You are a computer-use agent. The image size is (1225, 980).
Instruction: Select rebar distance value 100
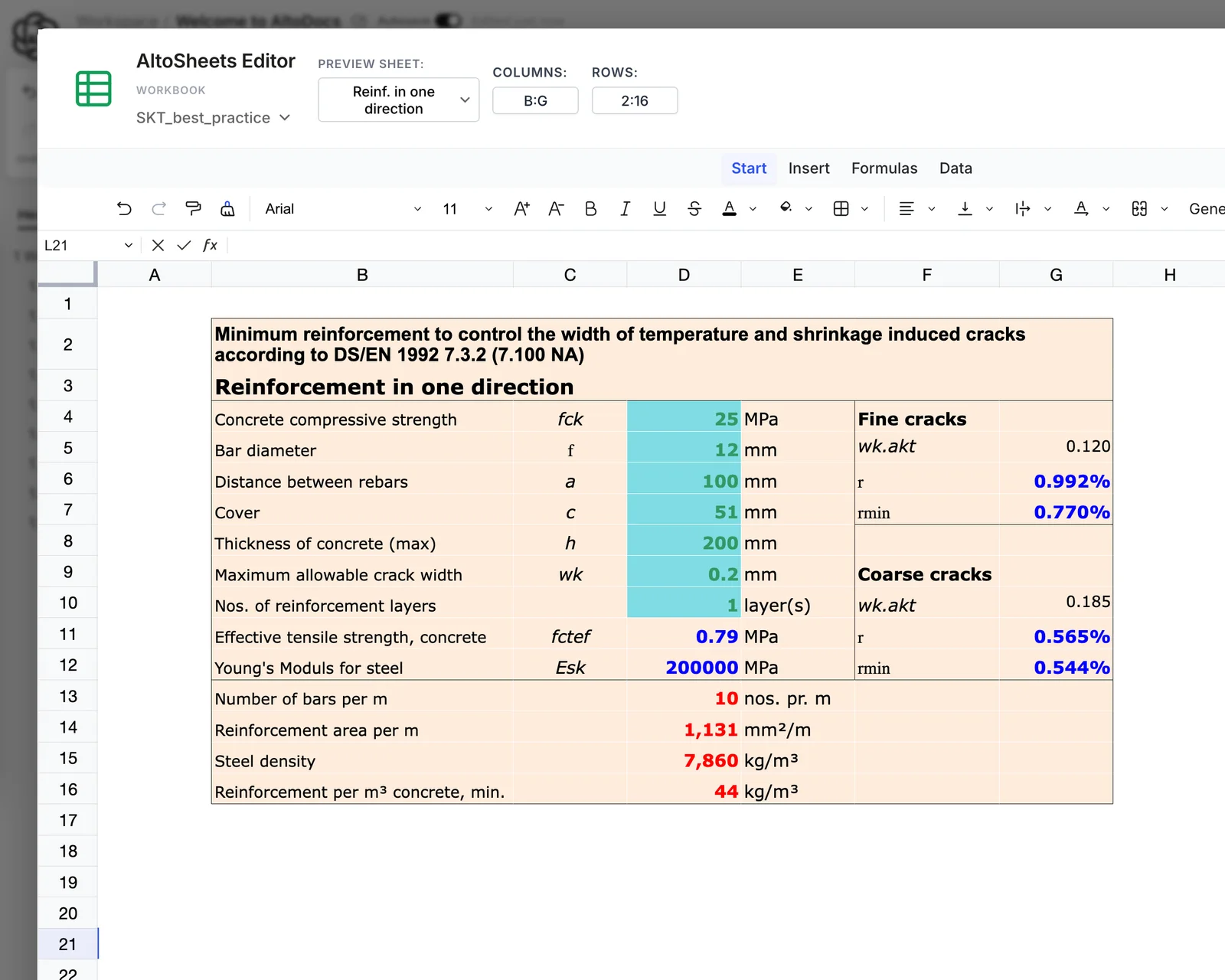684,480
